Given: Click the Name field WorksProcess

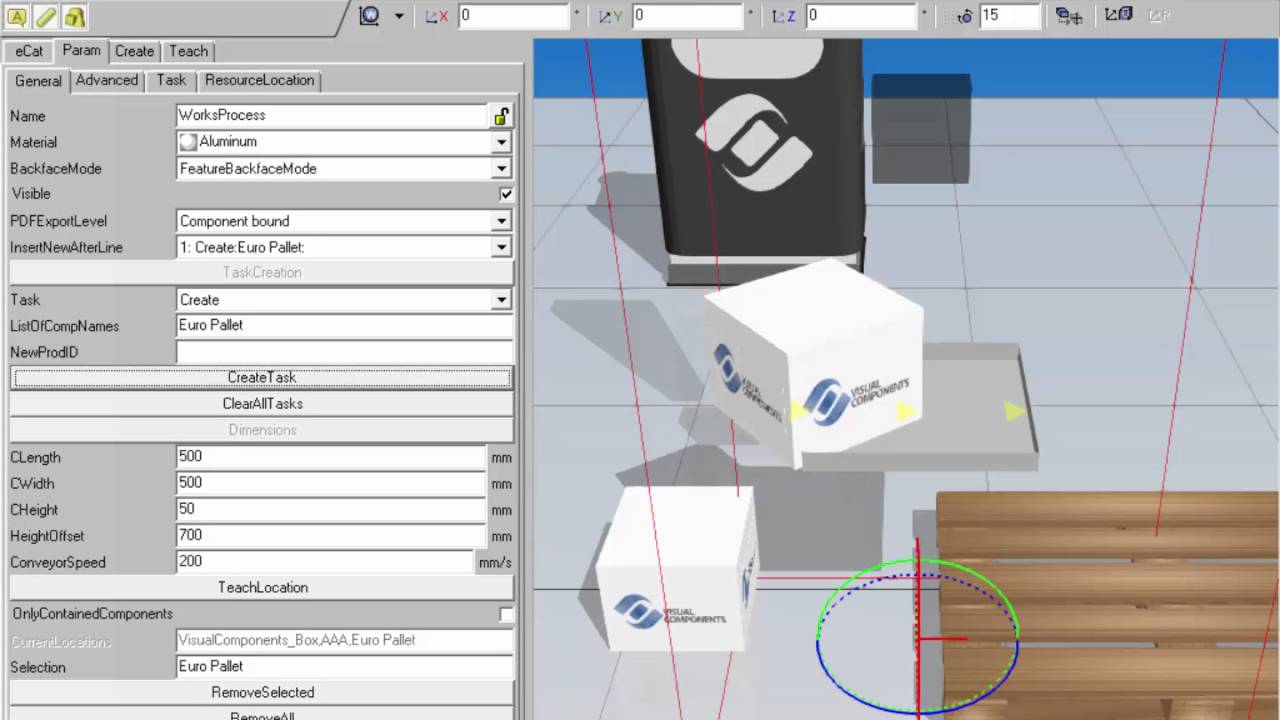Looking at the screenshot, I should point(332,116).
